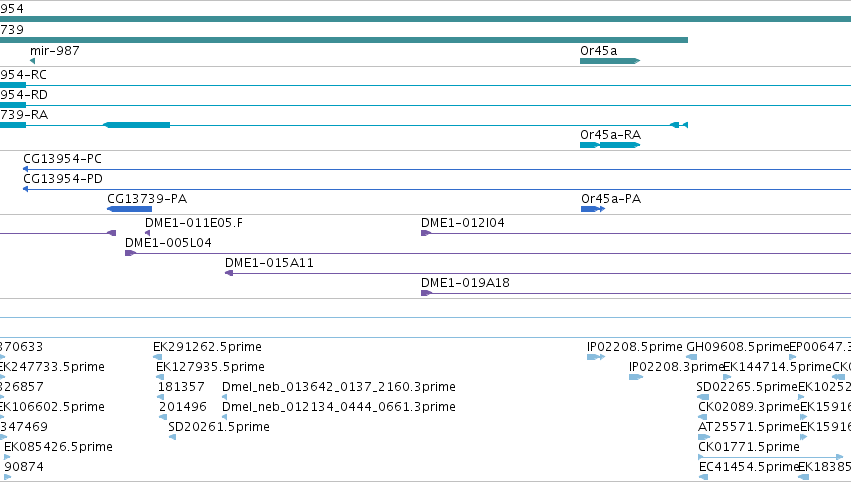Select Dmel_neb_012134_0444_0661.3prime label

point(339,407)
